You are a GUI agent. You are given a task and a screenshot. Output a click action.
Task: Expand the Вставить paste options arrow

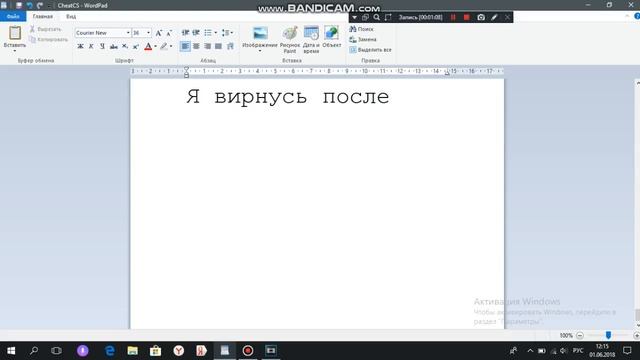pos(15,51)
